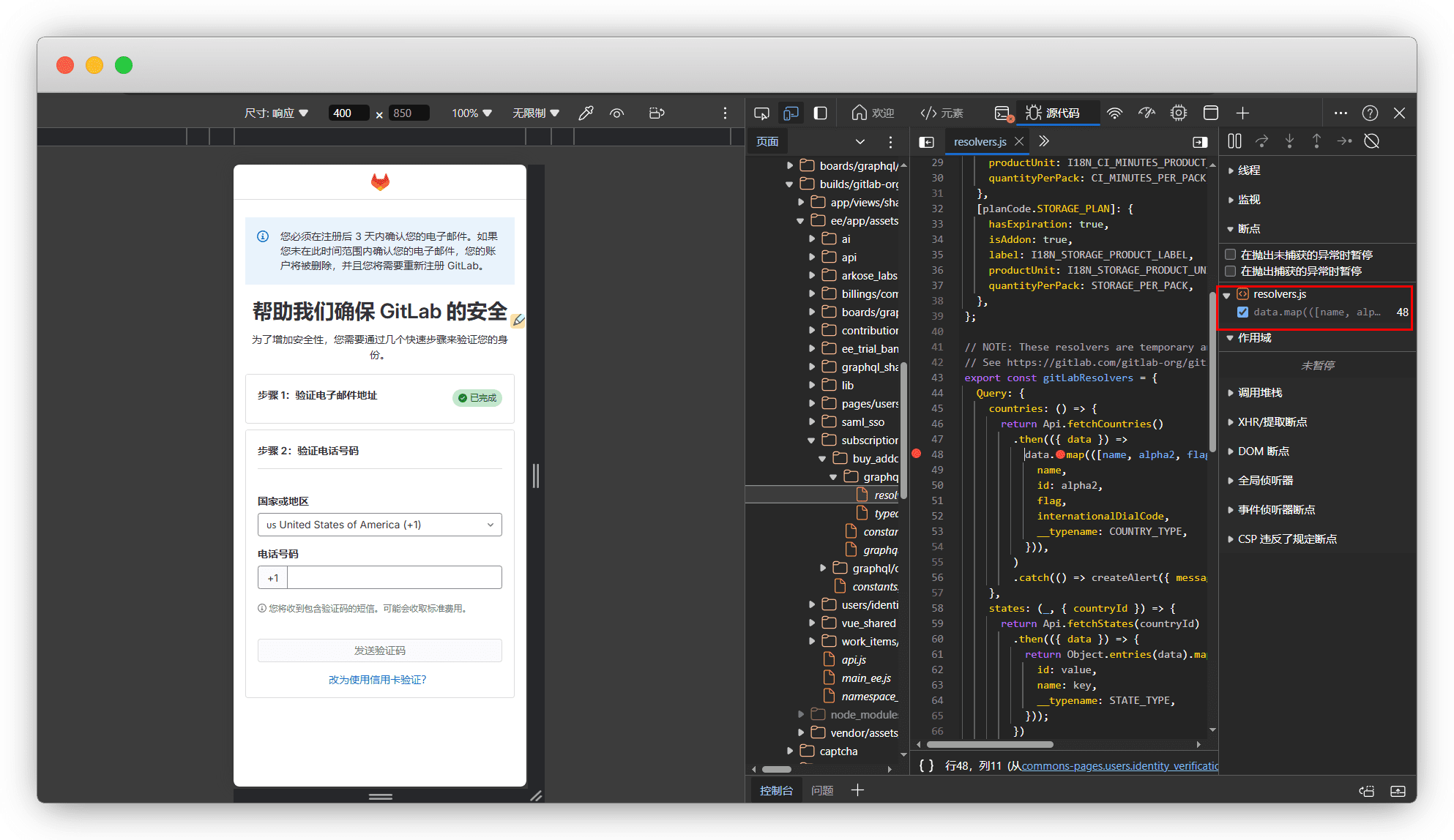Click the phone number input field
The image size is (1454, 840).
(394, 578)
